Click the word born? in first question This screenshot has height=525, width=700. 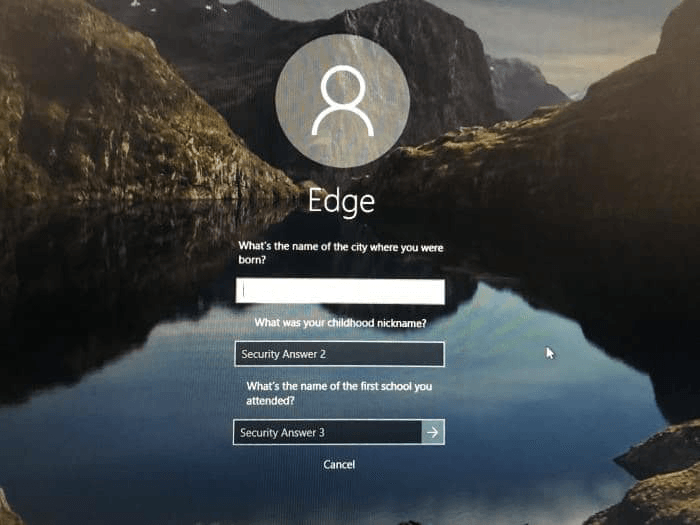tap(252, 259)
